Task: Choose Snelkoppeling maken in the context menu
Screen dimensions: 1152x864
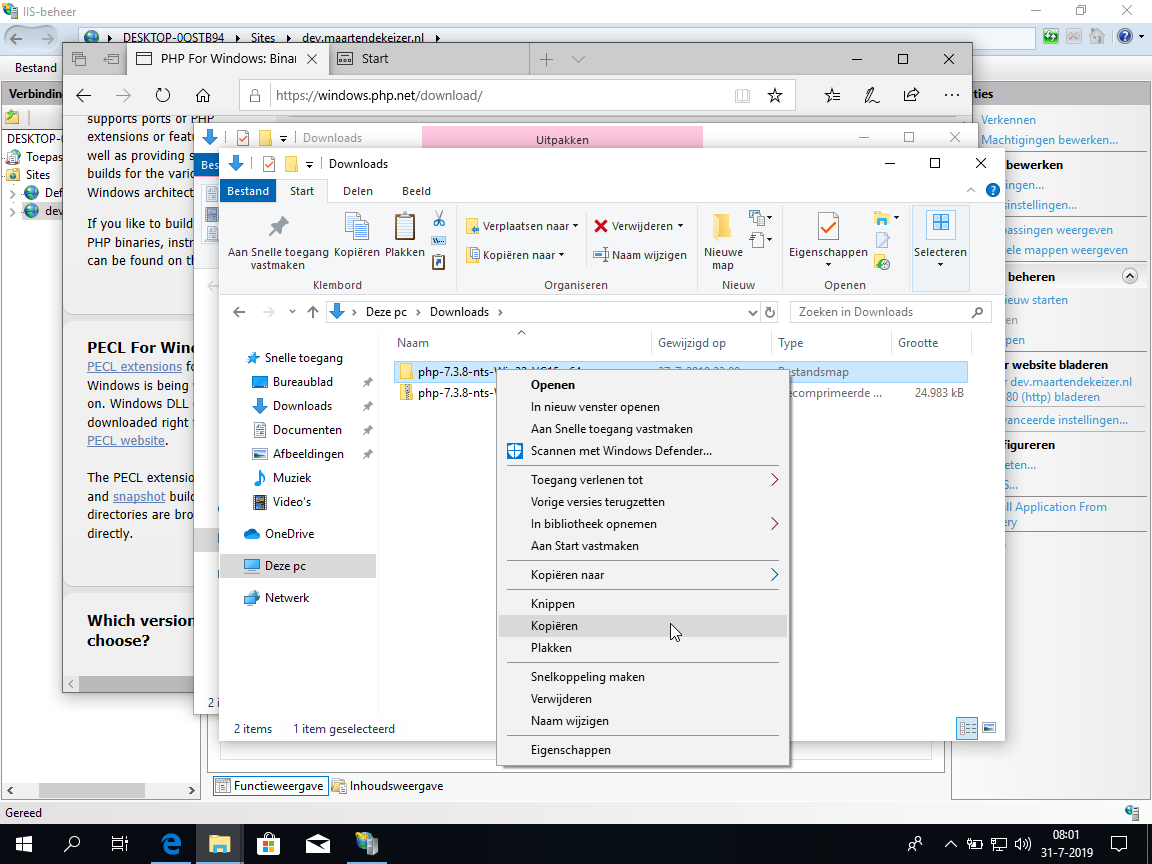Action: 643,677
